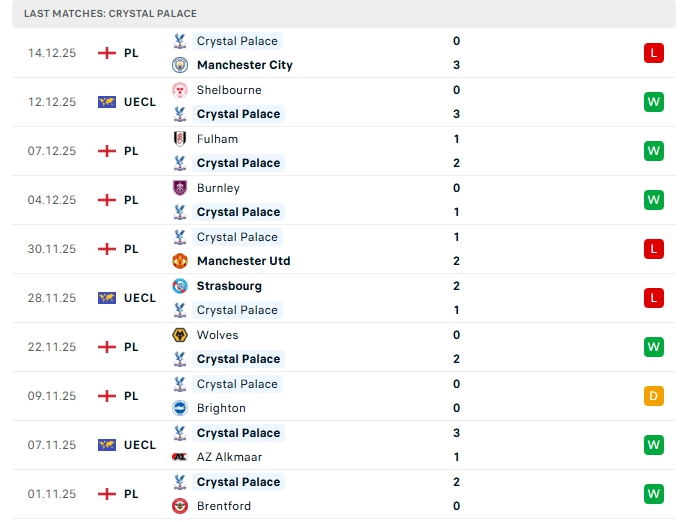Open the Strasbourg team link
This screenshot has height=522, width=688.
(x=229, y=286)
